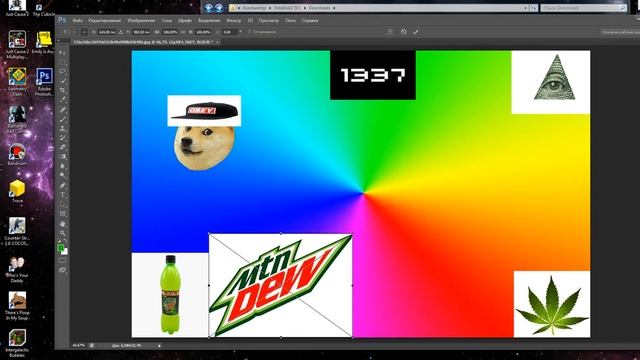Select the Eyedropper tool
The image size is (640, 360).
click(62, 99)
